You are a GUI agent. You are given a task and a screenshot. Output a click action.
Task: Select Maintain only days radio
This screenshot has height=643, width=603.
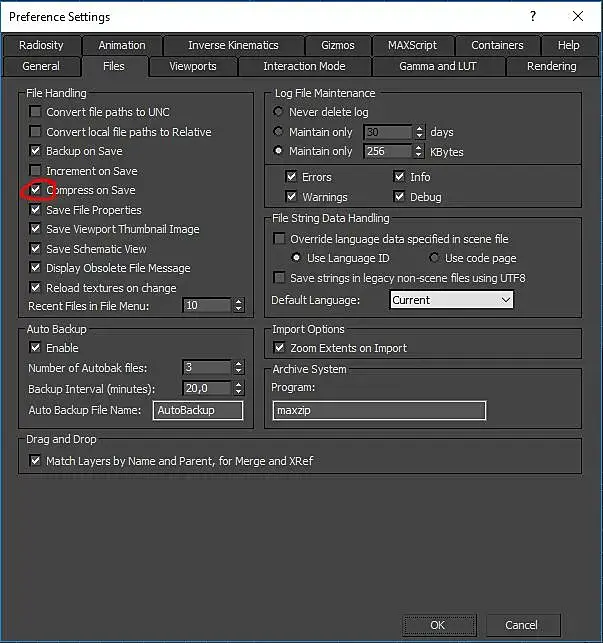[278, 132]
